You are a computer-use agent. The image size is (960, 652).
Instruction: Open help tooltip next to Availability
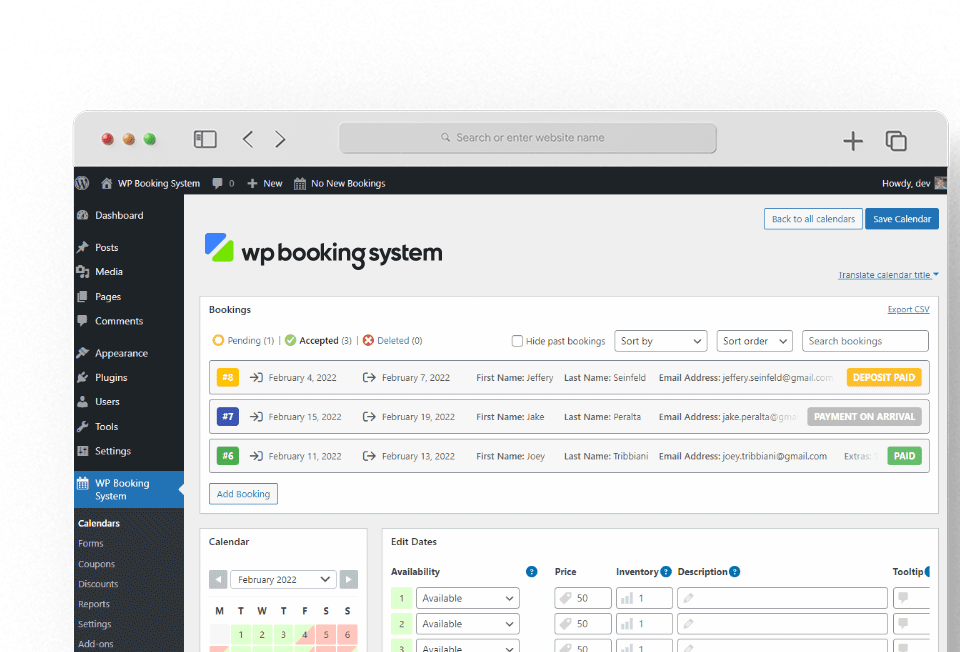pos(532,572)
